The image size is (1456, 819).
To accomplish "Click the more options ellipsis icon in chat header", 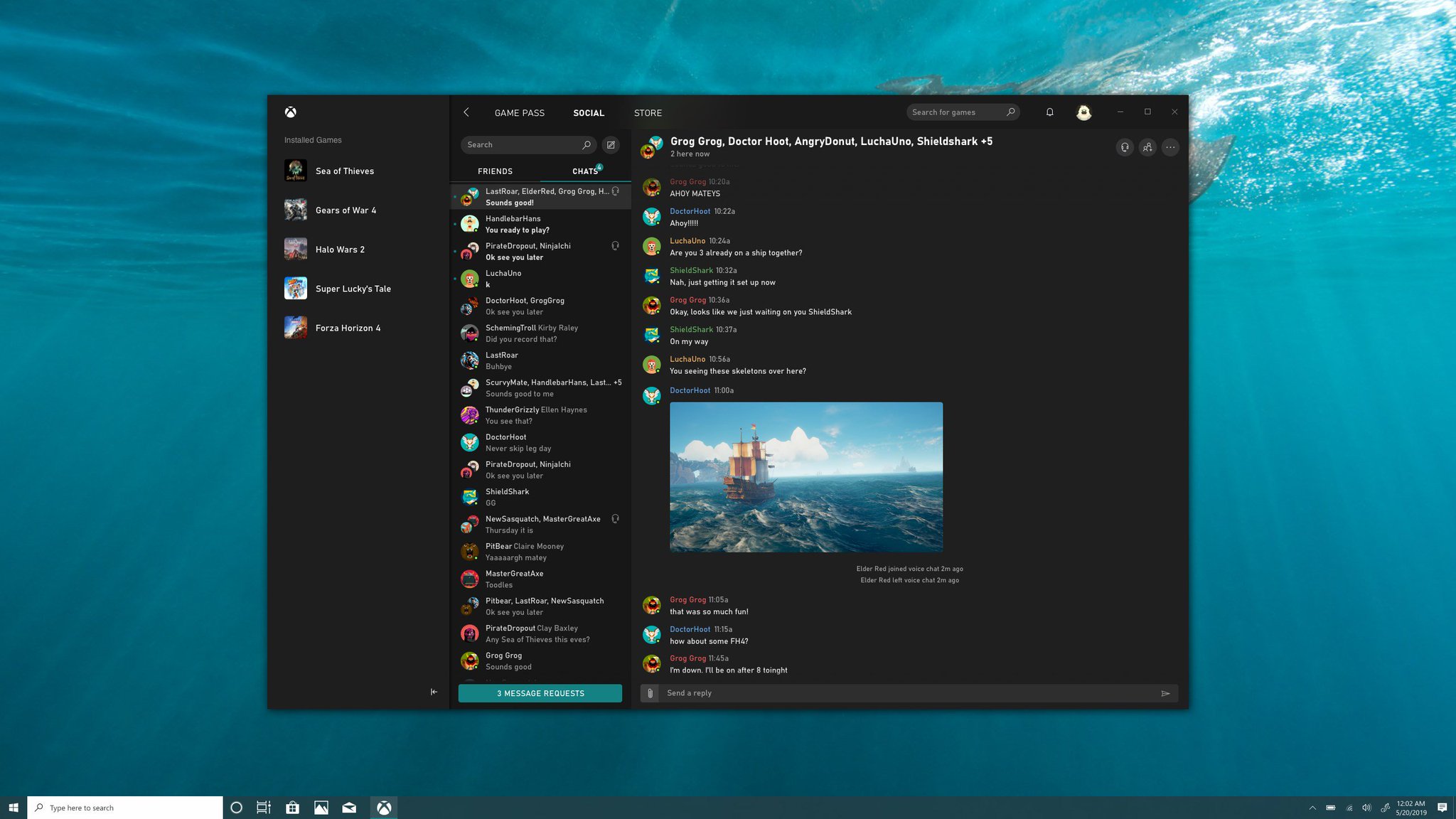I will [1170, 148].
